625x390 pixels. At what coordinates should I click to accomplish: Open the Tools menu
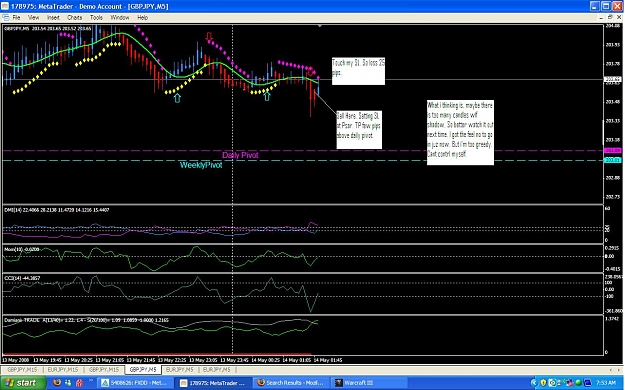96,18
